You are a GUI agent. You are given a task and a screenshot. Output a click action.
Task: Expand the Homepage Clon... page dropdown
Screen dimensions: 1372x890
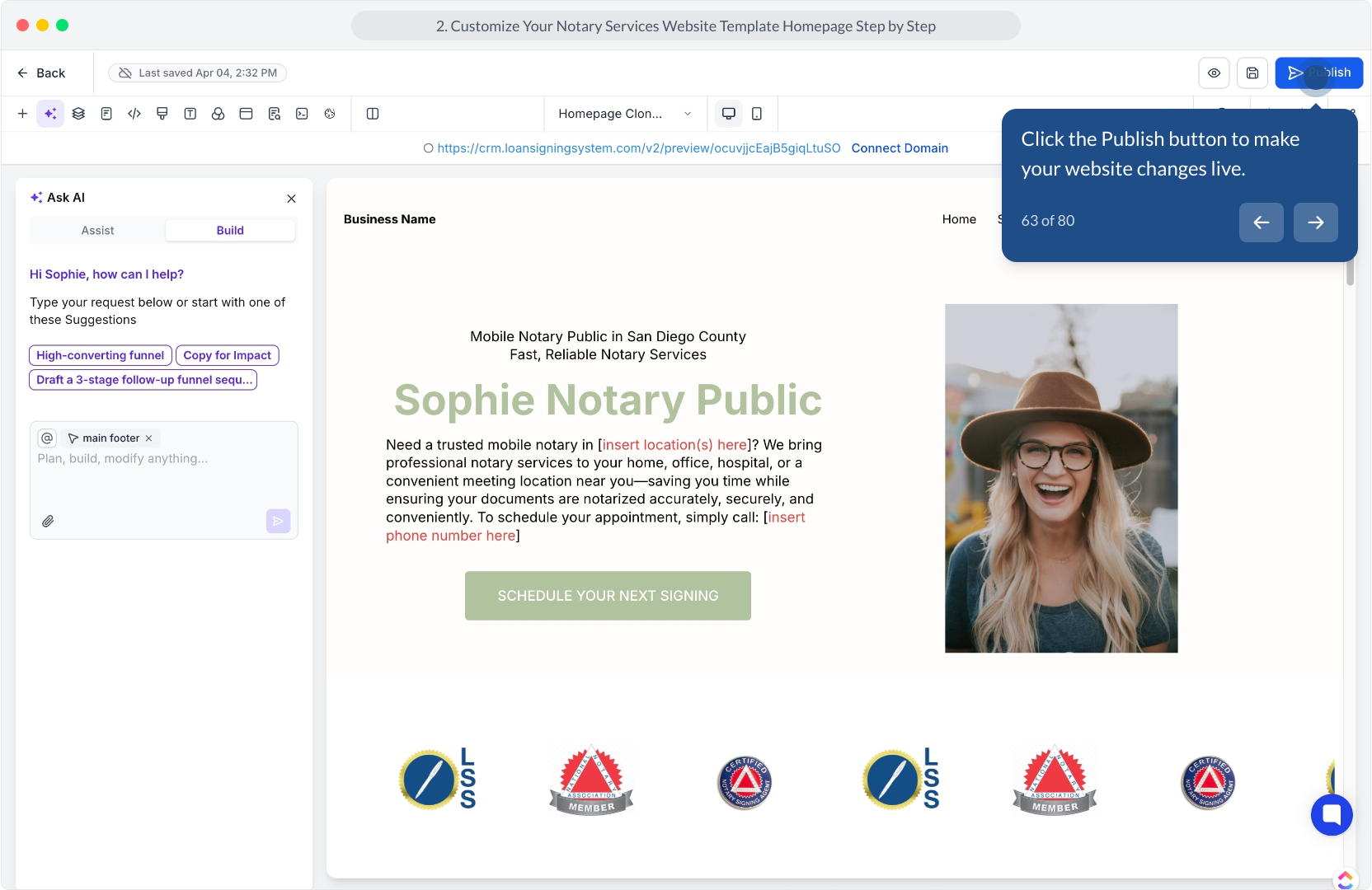(x=624, y=114)
